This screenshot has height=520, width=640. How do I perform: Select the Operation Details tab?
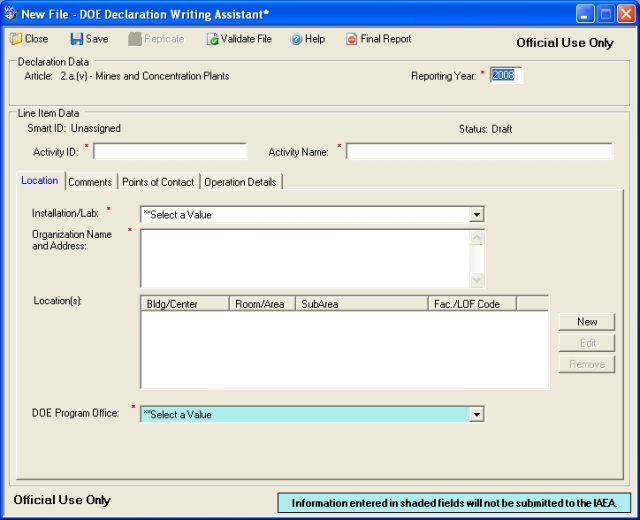[241, 182]
